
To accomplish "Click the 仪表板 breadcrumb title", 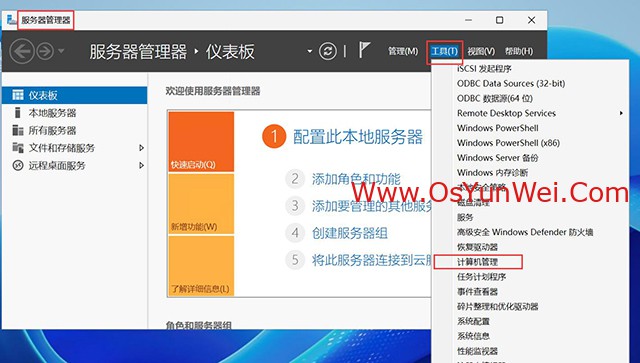I will [x=230, y=51].
